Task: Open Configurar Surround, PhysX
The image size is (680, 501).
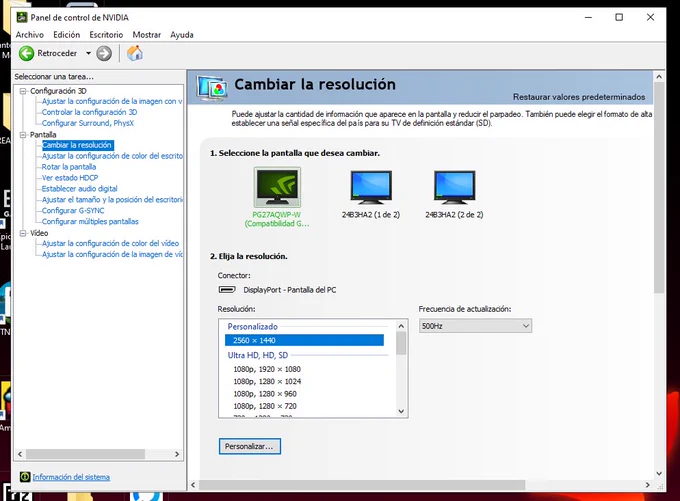Action: (88, 123)
